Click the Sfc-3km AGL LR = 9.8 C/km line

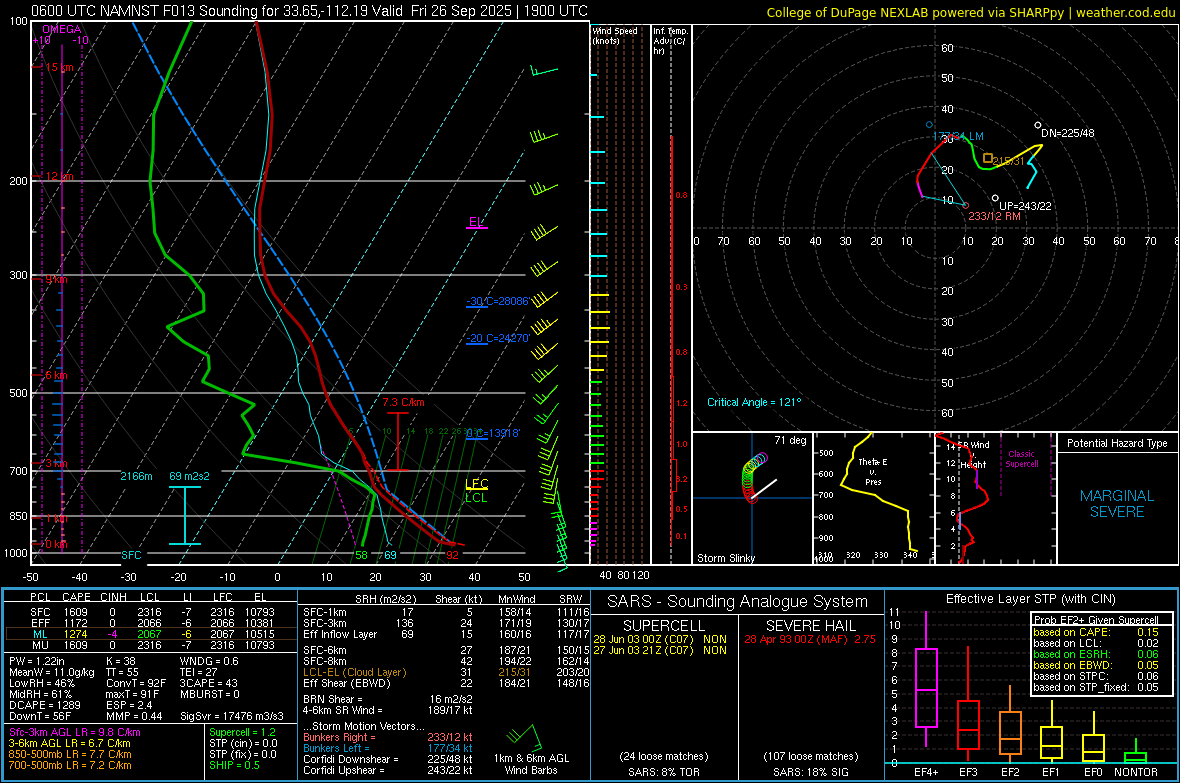[x=75, y=732]
